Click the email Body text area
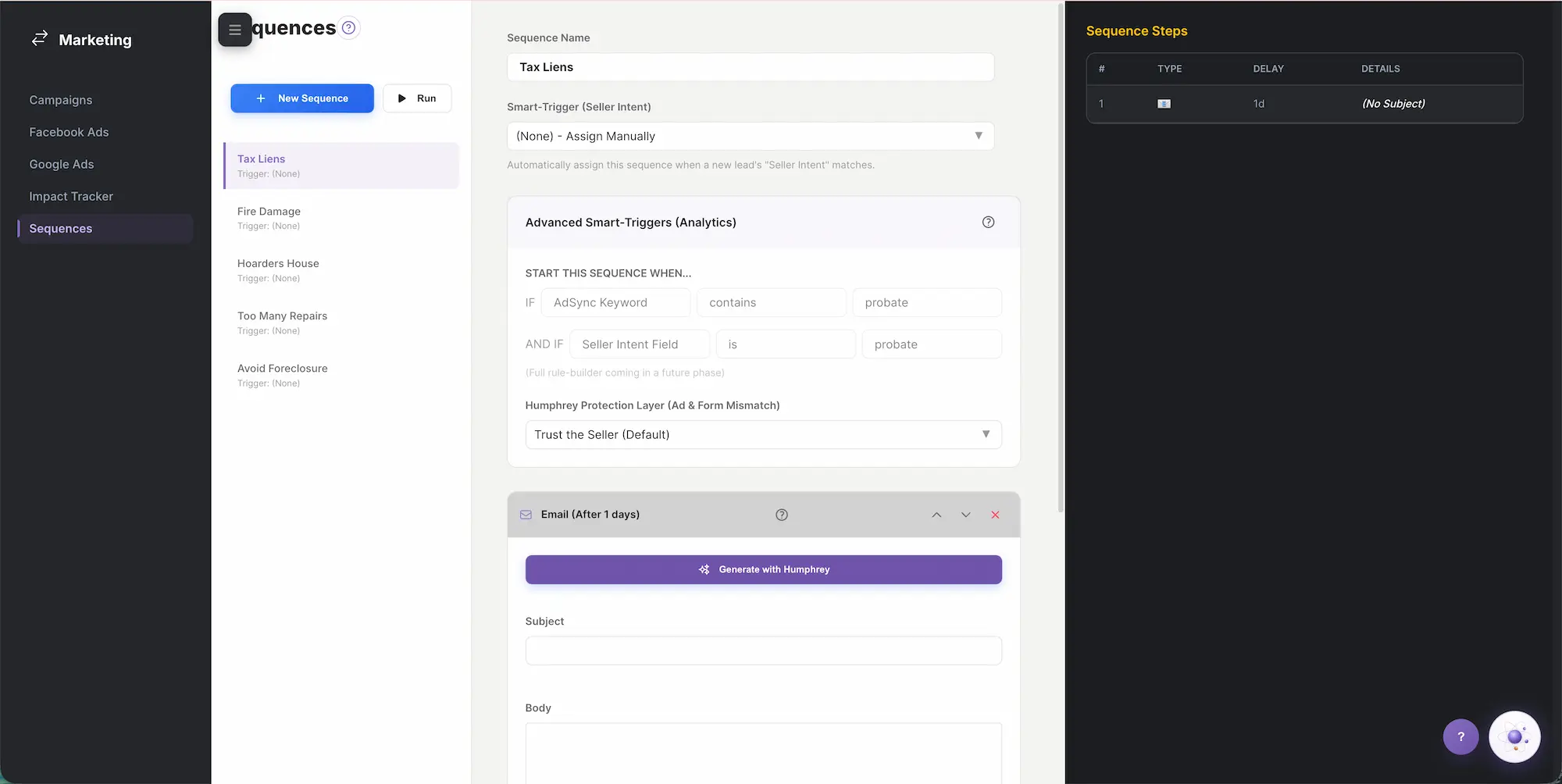 coord(763,754)
